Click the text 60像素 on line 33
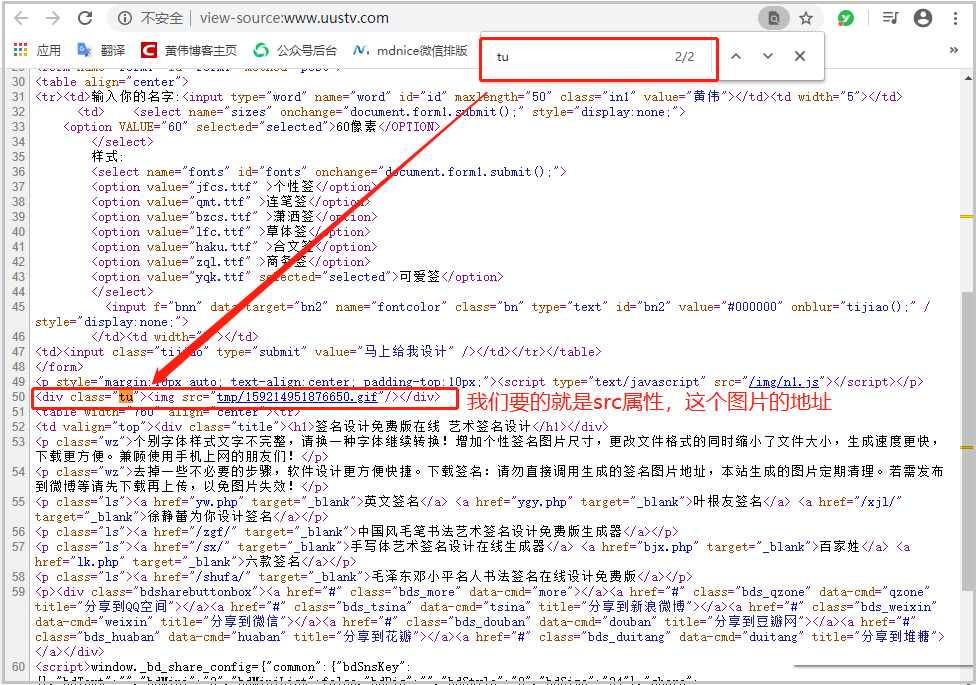This screenshot has height=685, width=976. [357, 126]
